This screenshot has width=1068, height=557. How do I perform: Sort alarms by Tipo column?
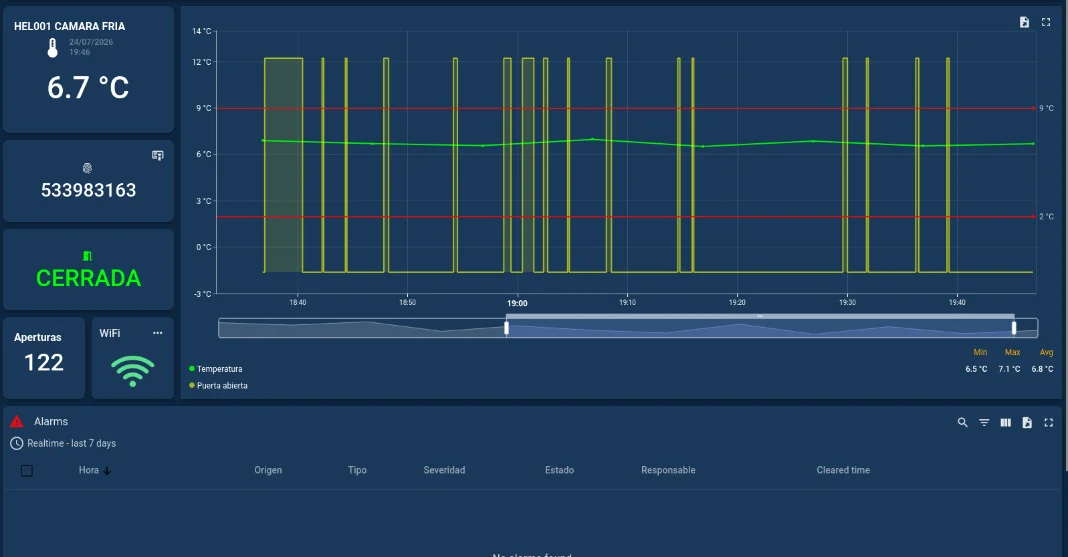(357, 470)
